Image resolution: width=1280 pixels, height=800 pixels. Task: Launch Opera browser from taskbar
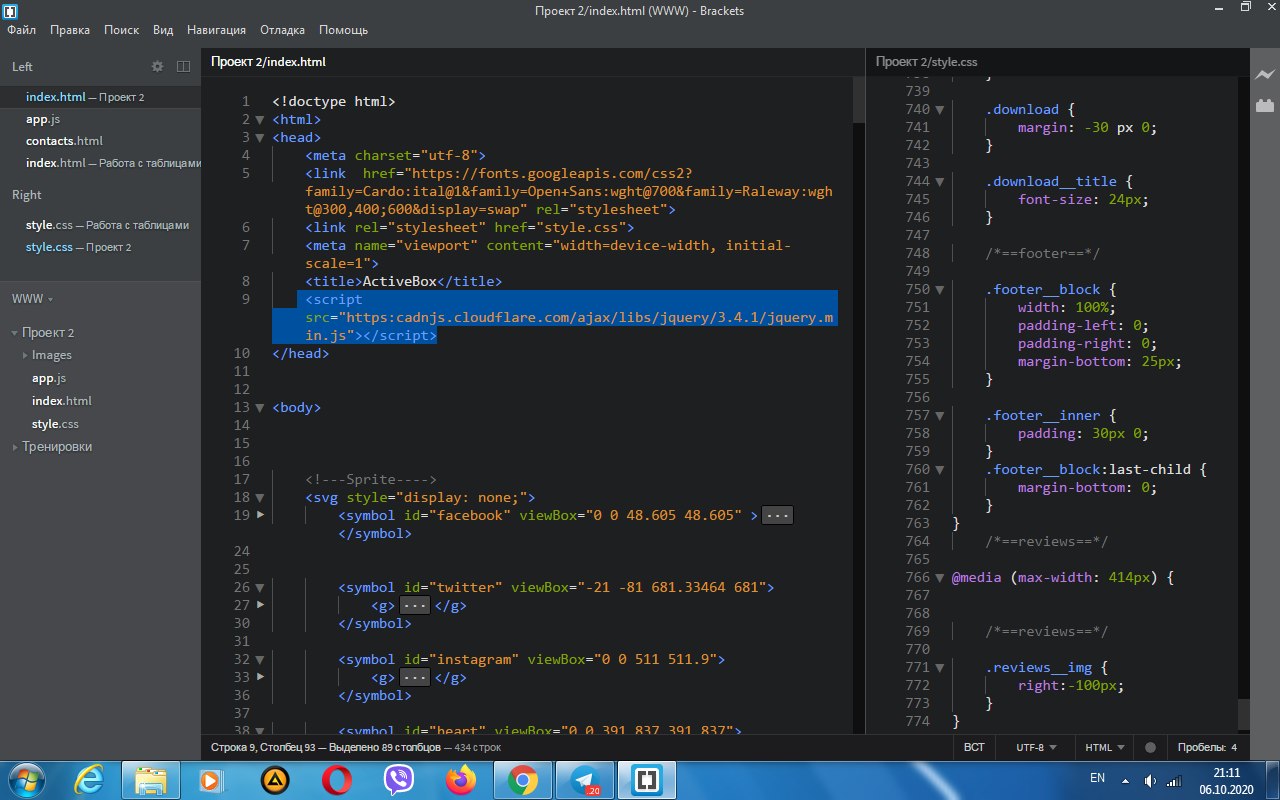337,779
